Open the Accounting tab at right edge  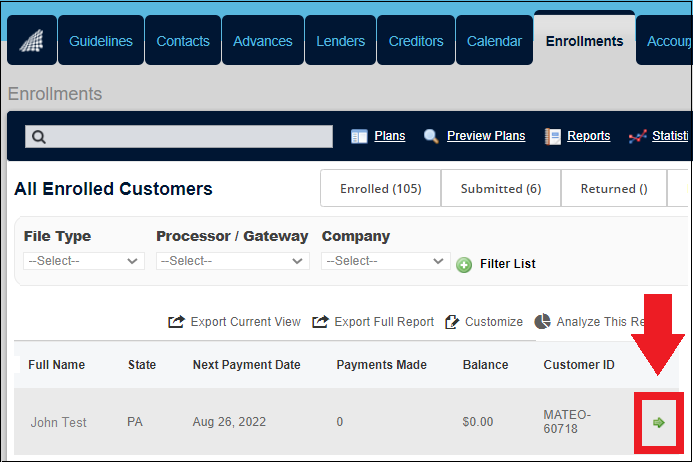pos(665,41)
